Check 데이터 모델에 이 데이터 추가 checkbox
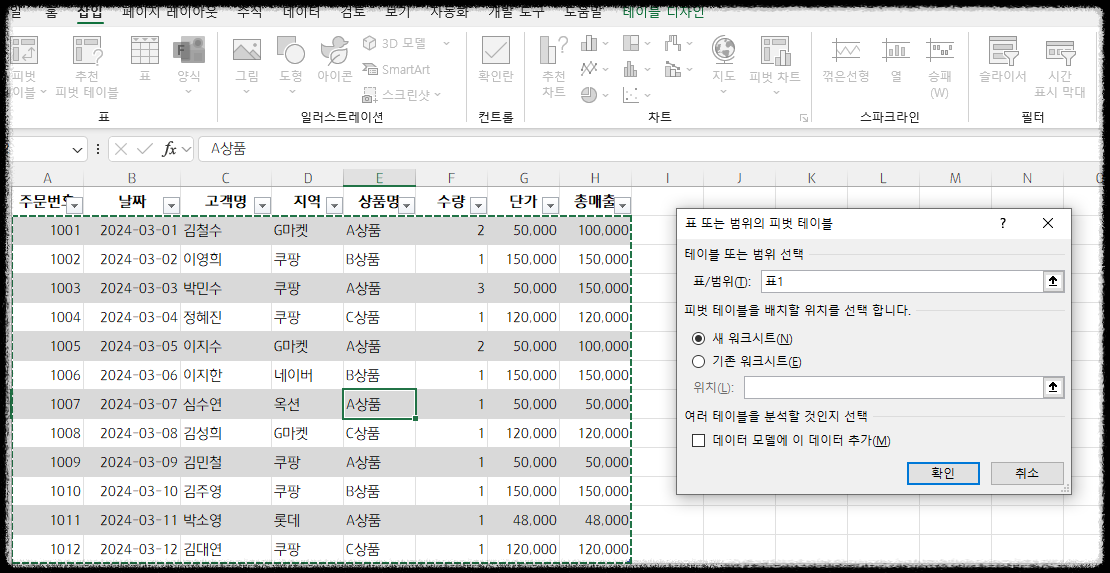This screenshot has width=1110, height=573. (x=699, y=441)
